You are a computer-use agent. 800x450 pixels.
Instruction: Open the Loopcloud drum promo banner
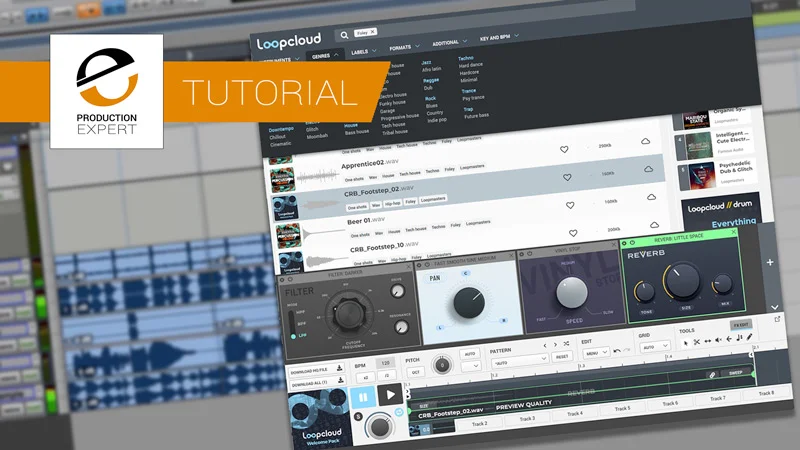720,210
